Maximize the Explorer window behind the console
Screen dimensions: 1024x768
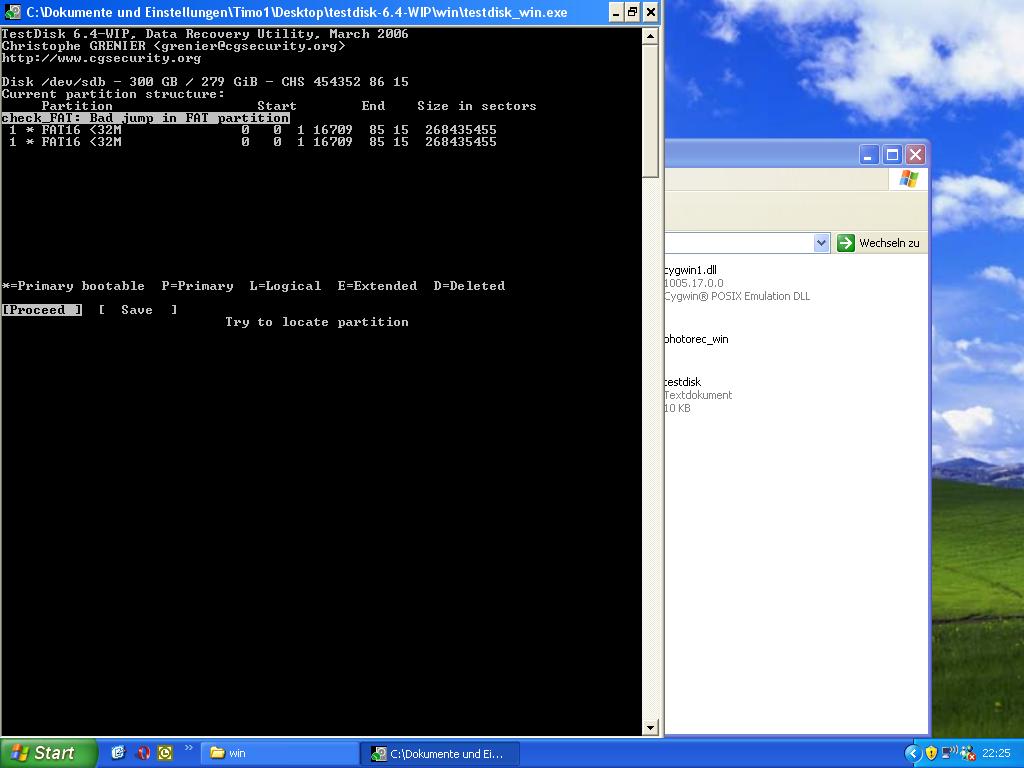coord(892,155)
